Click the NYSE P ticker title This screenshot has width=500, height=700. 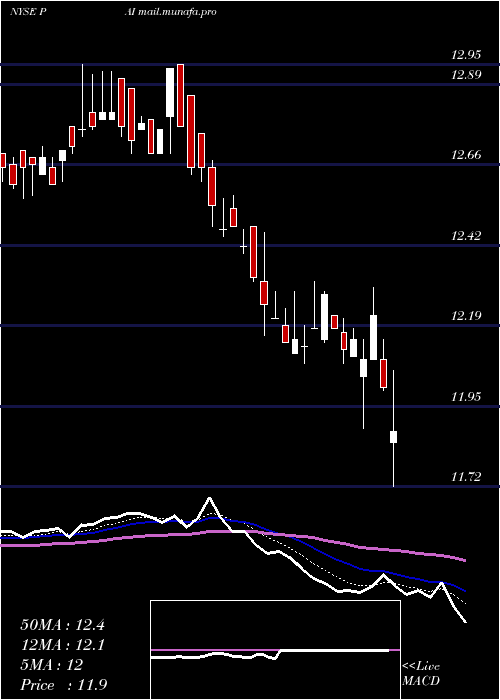(28, 12)
